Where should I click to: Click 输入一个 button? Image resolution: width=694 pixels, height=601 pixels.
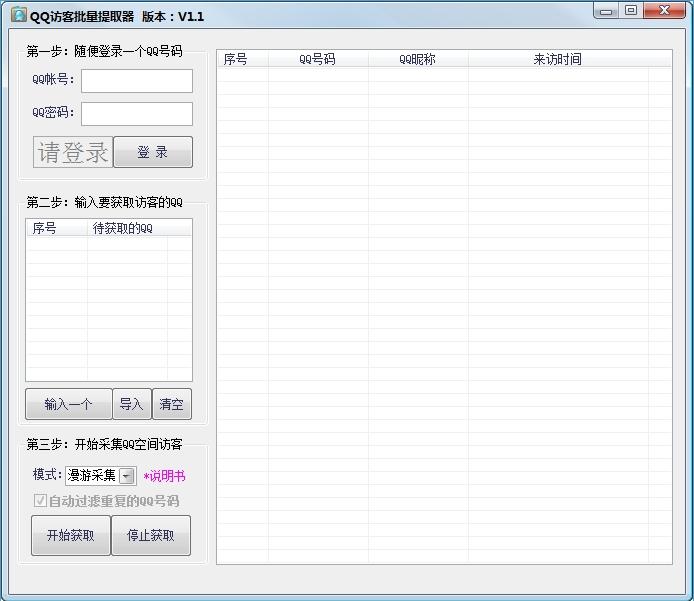pyautogui.click(x=69, y=404)
